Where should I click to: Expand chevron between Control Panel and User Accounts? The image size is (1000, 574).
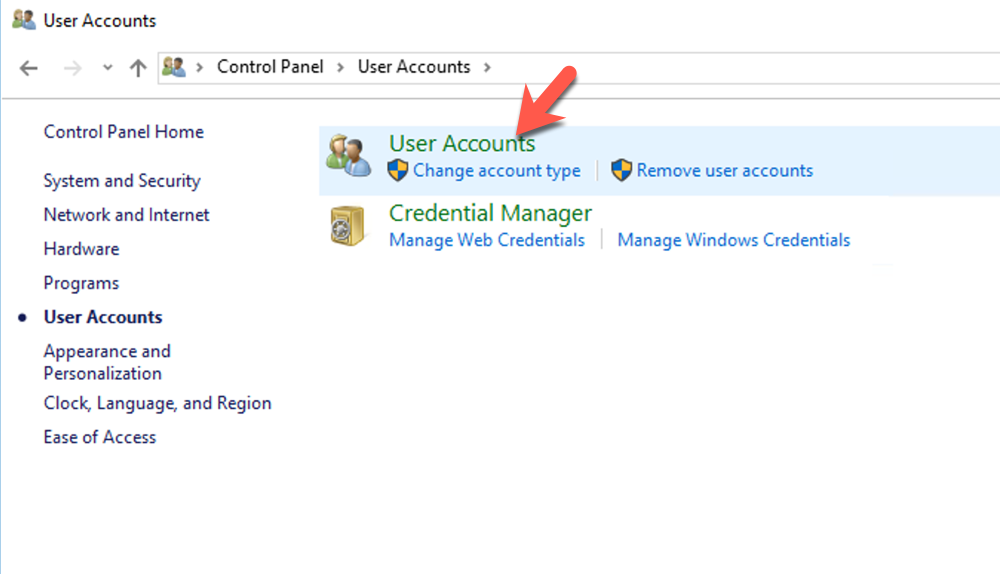pos(341,67)
